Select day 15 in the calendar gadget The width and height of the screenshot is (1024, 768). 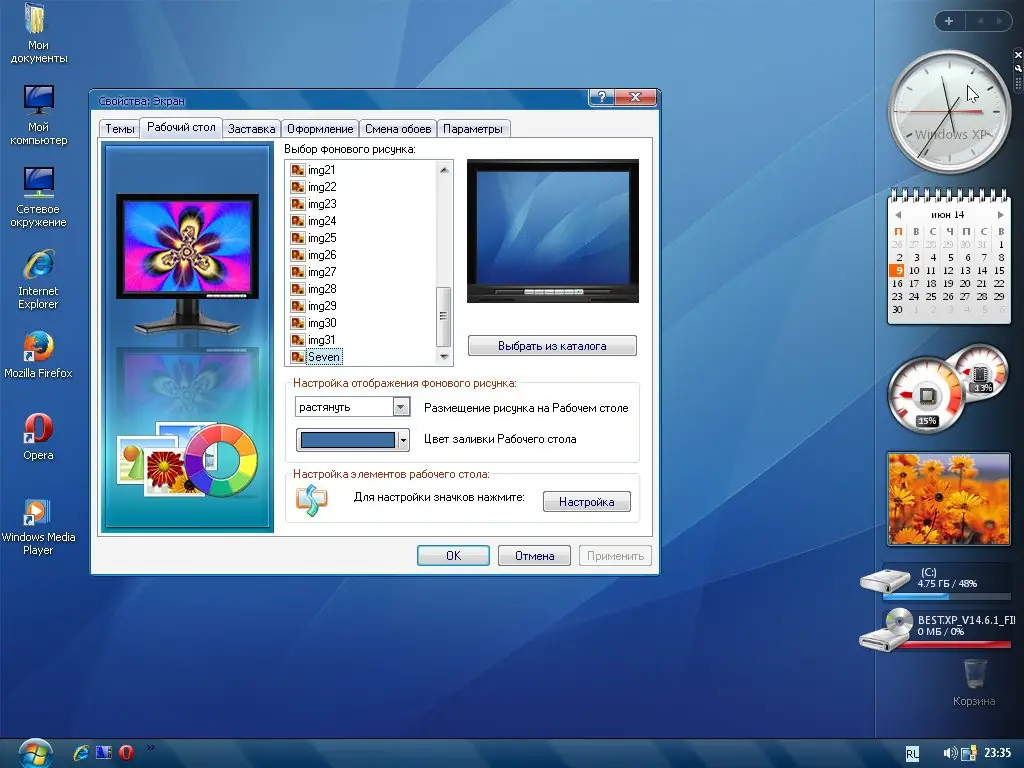tap(999, 270)
